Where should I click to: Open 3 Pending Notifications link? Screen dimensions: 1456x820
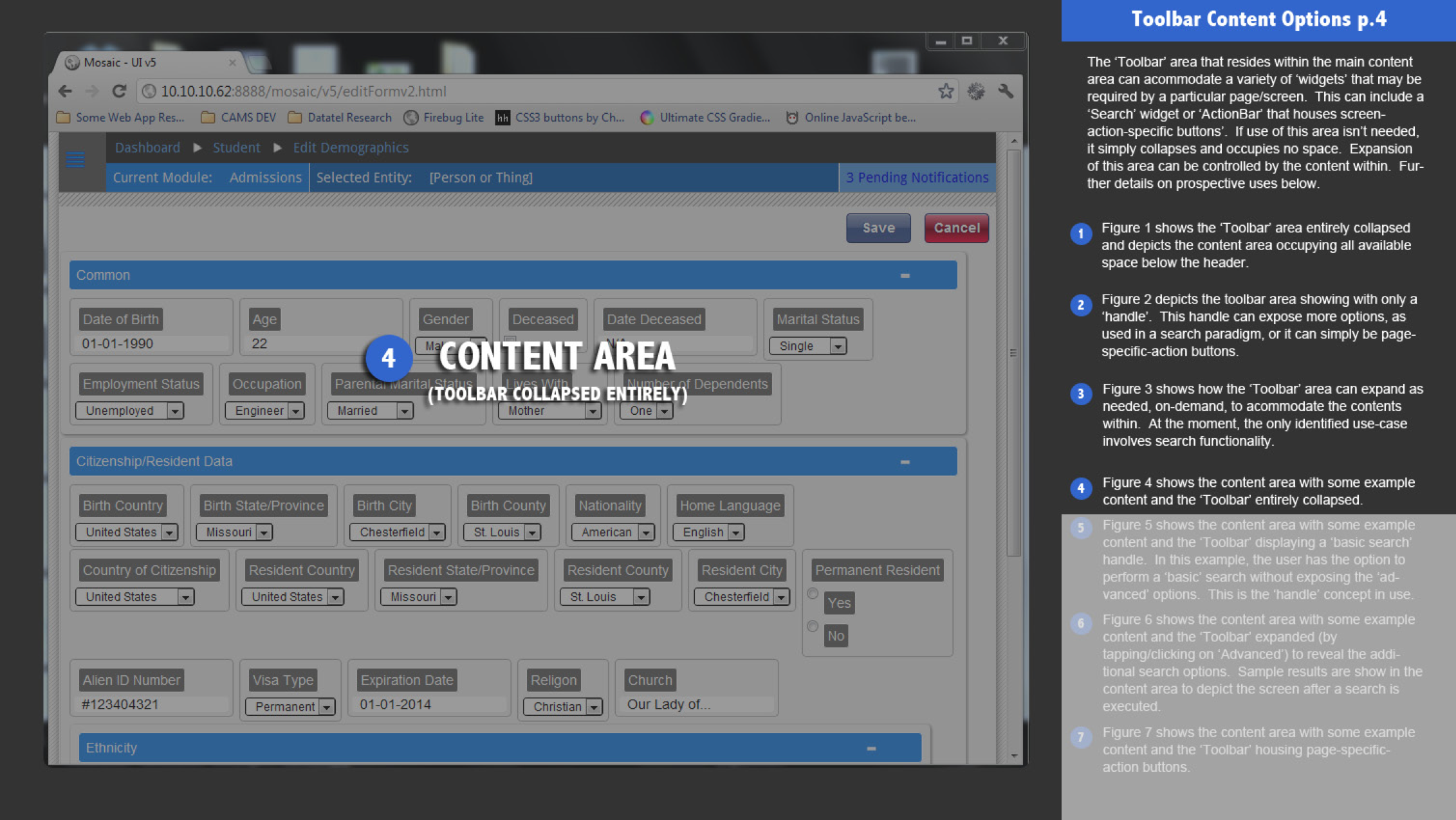[917, 178]
